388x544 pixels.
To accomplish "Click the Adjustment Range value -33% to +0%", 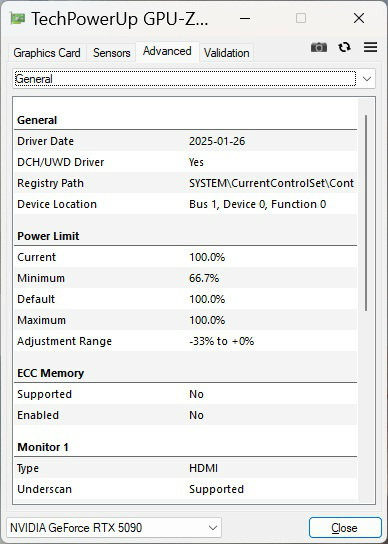I will click(x=221, y=341).
